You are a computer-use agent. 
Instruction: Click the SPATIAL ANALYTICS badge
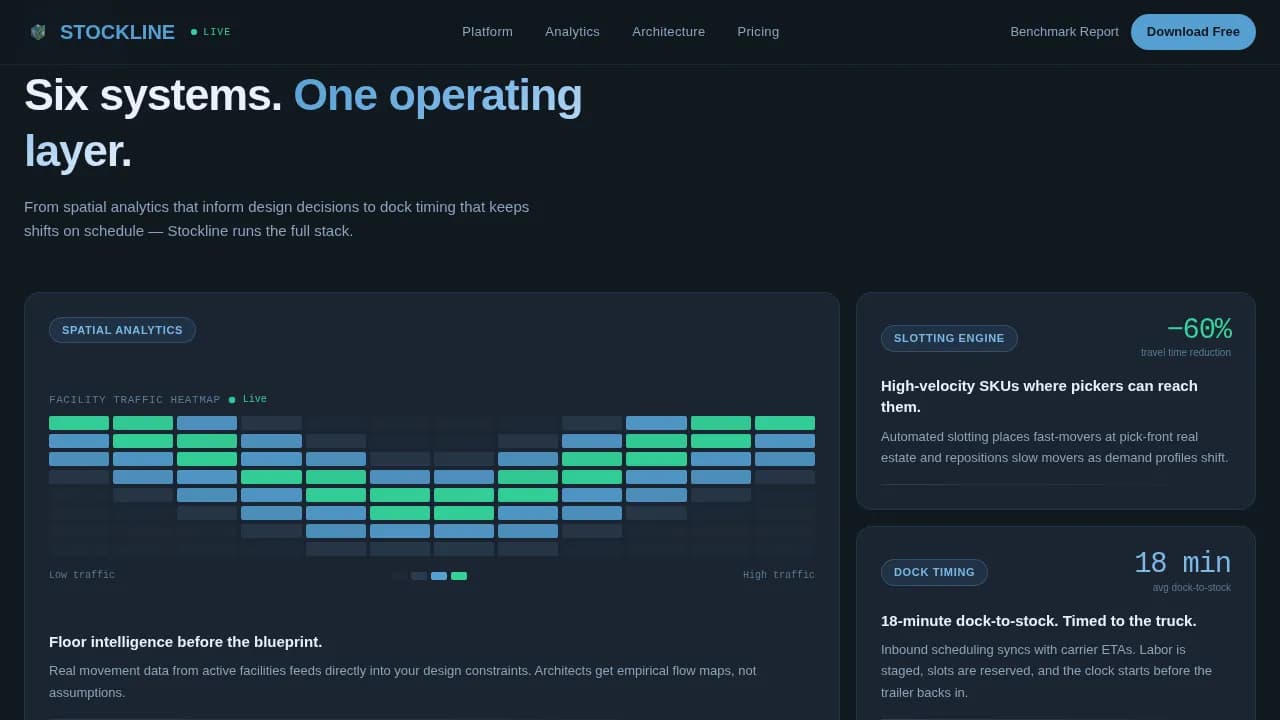tap(122, 330)
